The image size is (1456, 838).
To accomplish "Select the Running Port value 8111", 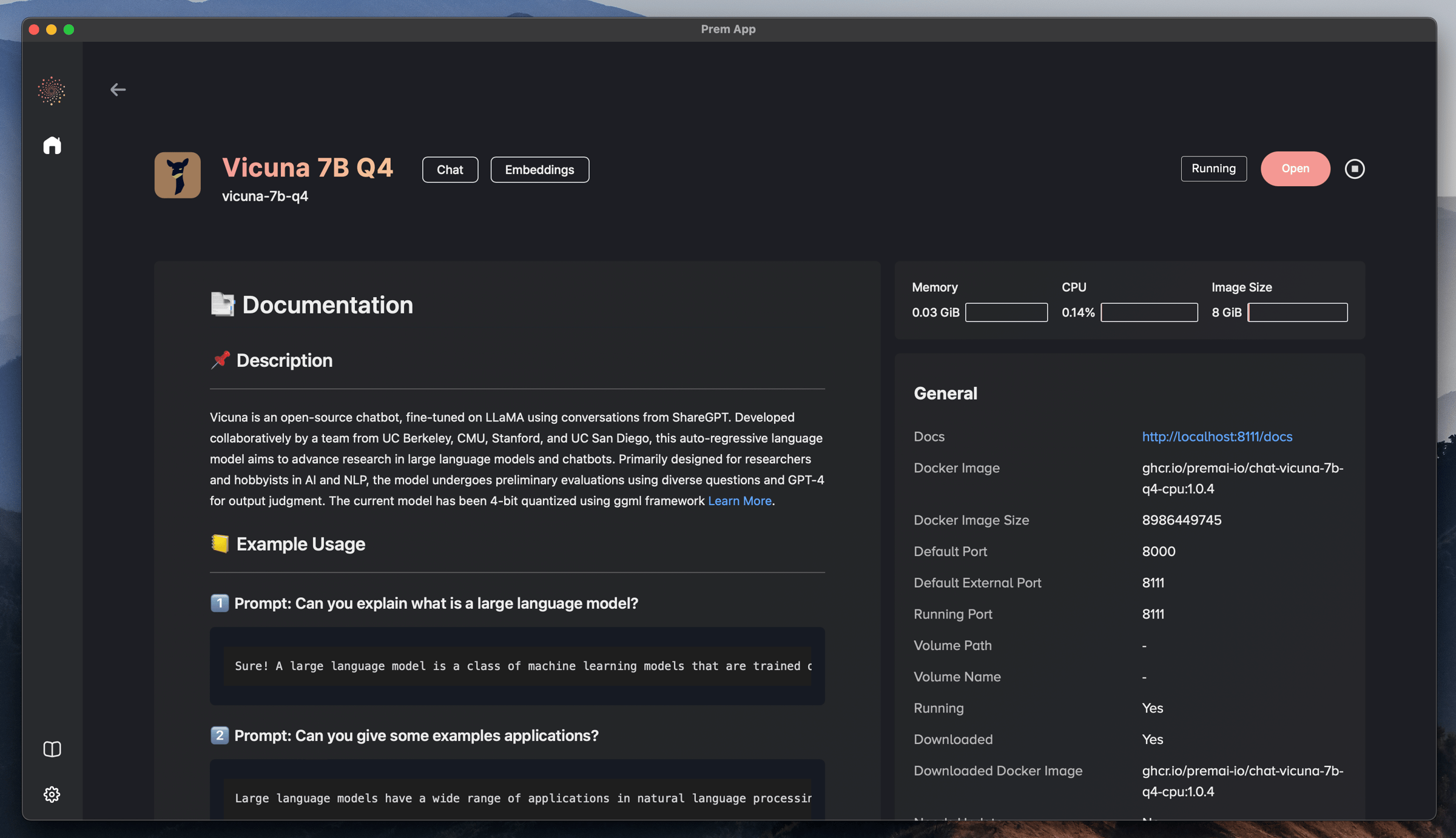I will [1153, 614].
